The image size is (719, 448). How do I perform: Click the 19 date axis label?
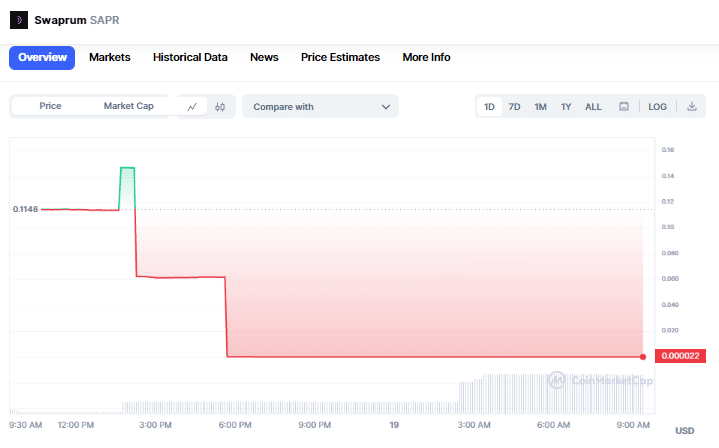pyautogui.click(x=394, y=425)
